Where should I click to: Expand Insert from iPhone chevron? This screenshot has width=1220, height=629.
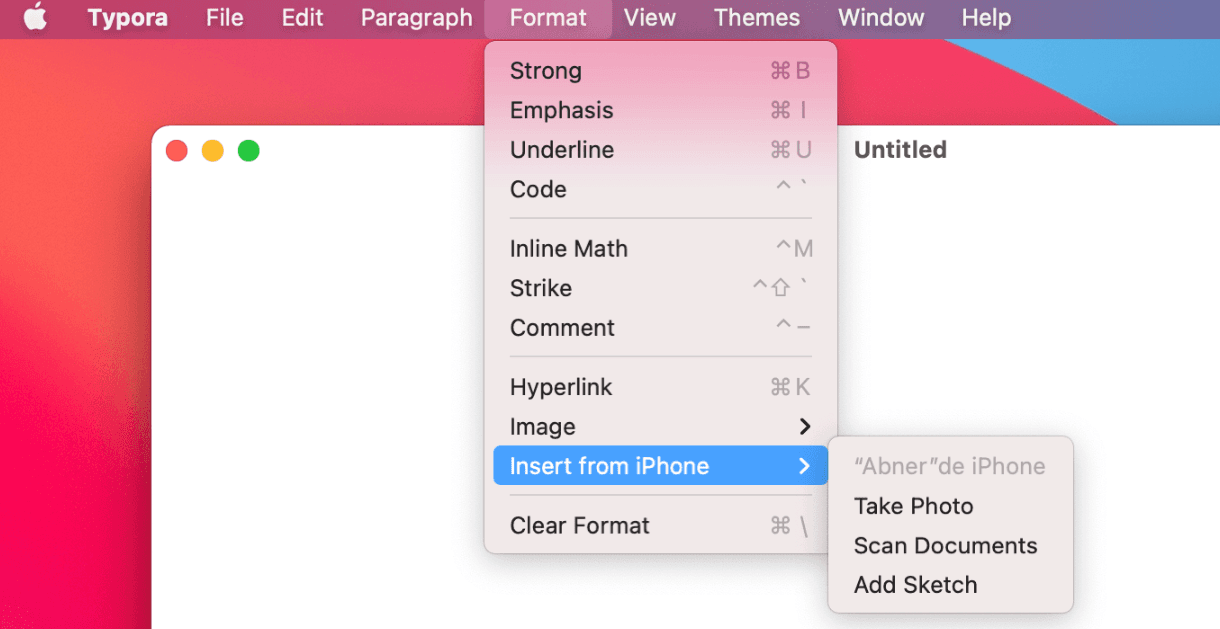(x=804, y=466)
